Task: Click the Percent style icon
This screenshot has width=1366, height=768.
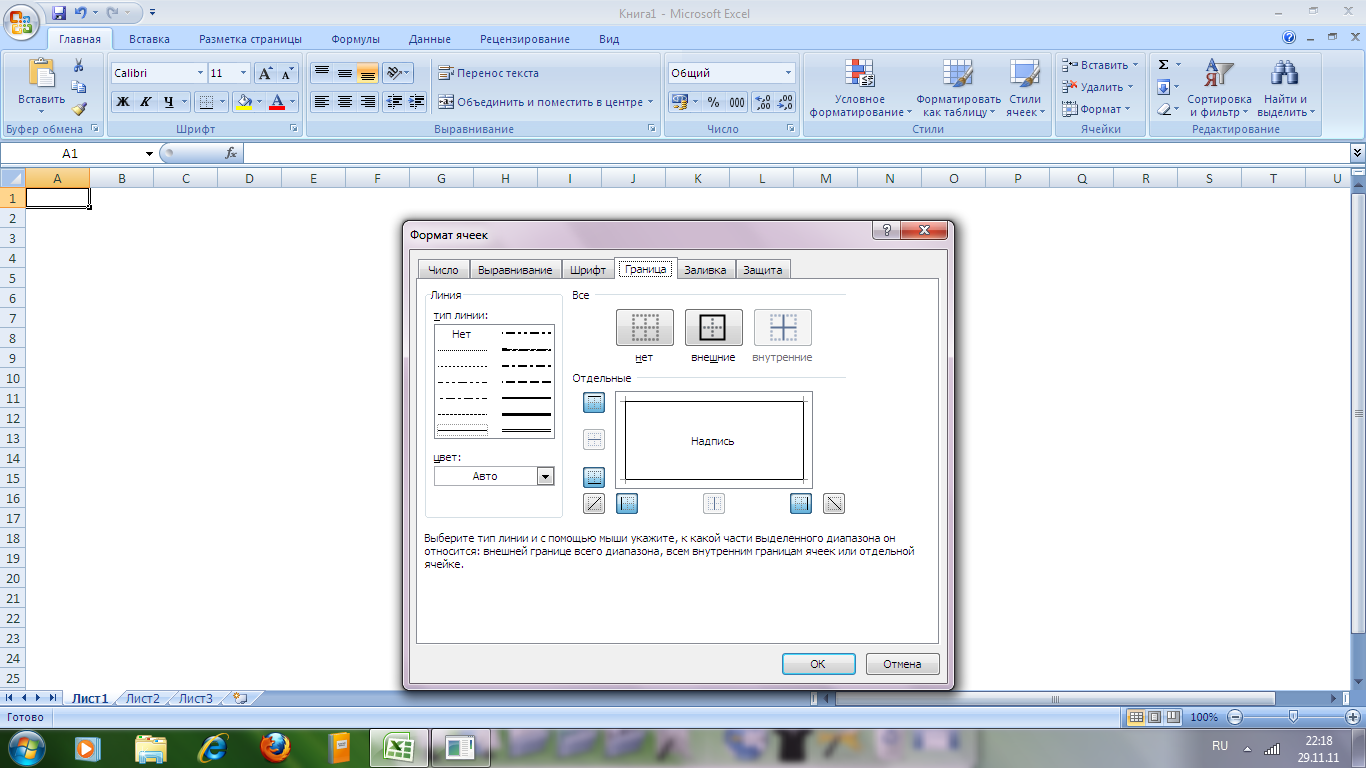Action: click(713, 102)
